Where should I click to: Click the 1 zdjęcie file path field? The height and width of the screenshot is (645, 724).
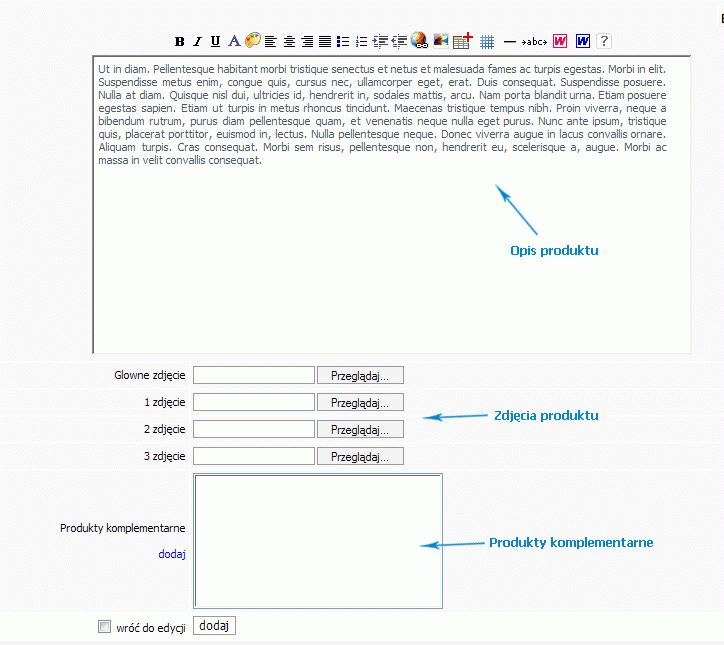pos(254,402)
